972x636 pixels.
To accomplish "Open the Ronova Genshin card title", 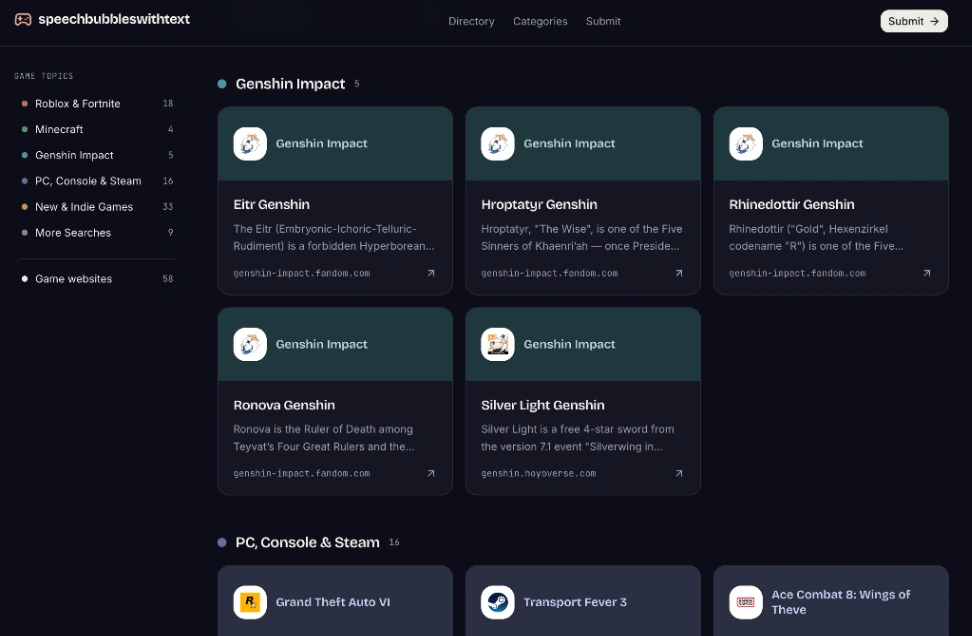I will point(284,405).
